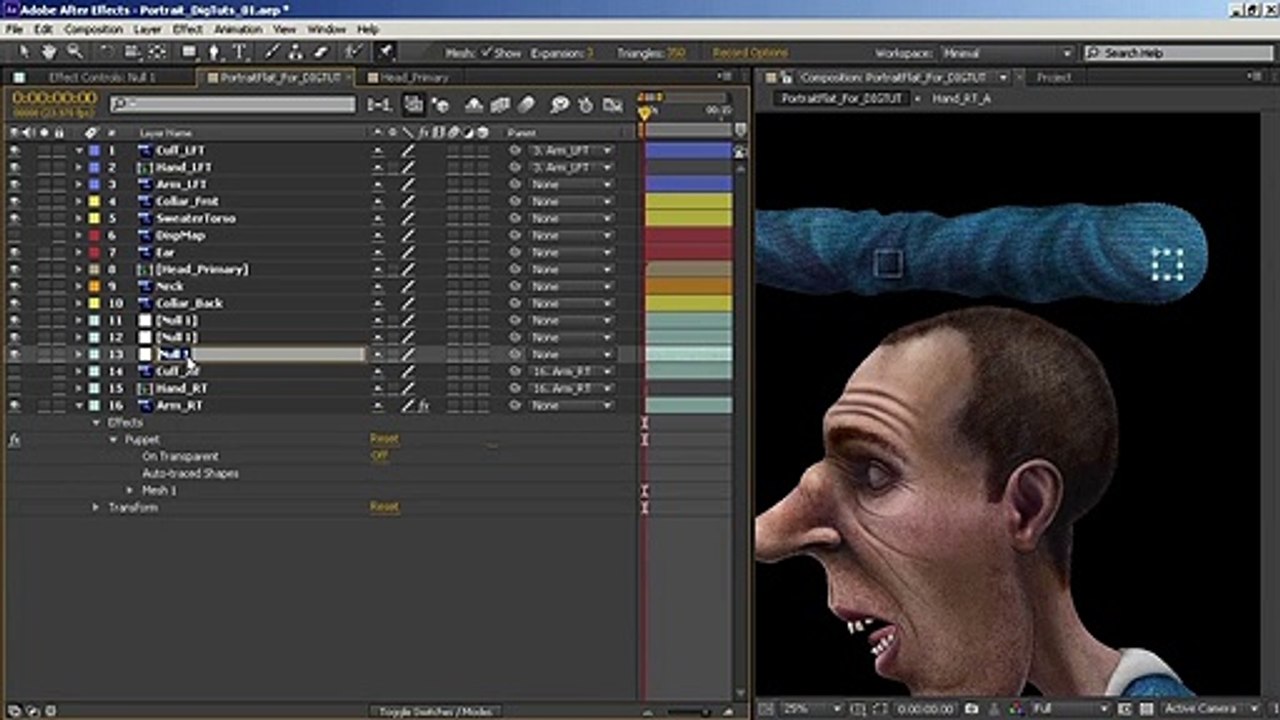Select the Pan Behind anchor tool
Viewport: 1280px width, 720px height.
(x=157, y=52)
